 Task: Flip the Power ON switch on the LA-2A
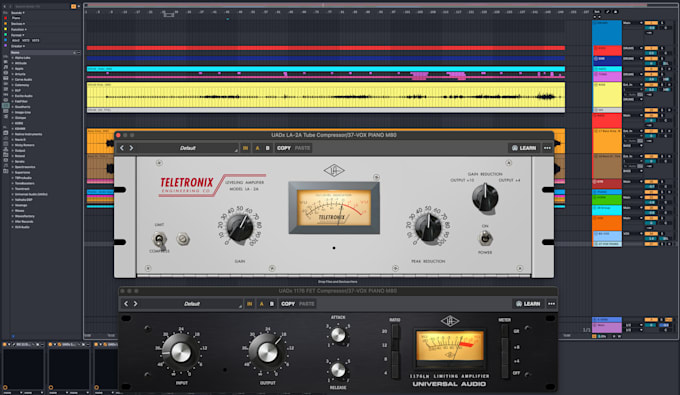[485, 238]
